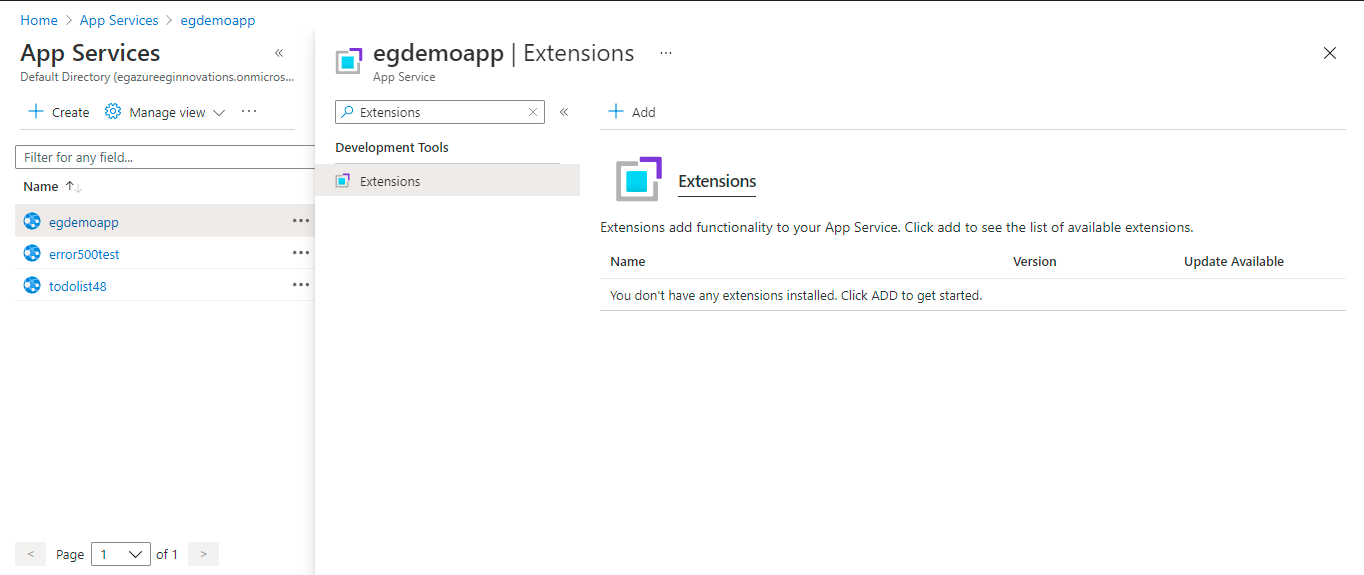Open the context menu for todolist48 row
The height and width of the screenshot is (575, 1364).
coord(301,286)
